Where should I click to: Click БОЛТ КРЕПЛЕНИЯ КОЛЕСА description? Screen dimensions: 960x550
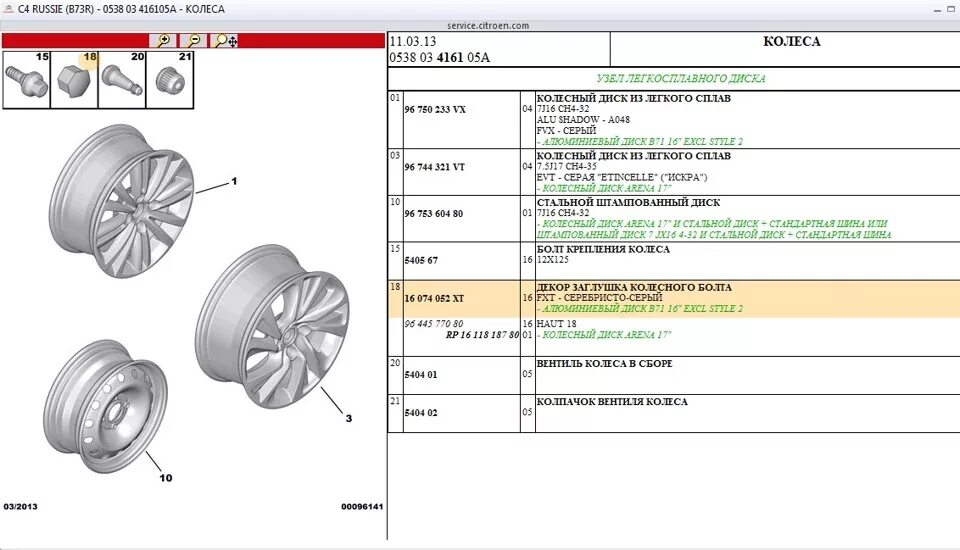click(603, 249)
